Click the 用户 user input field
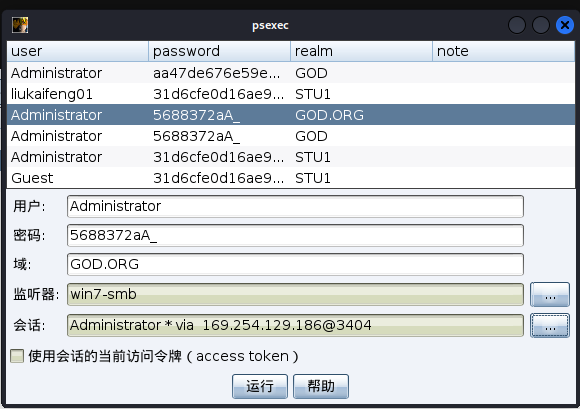Viewport: 580px width, 409px height. click(x=295, y=206)
